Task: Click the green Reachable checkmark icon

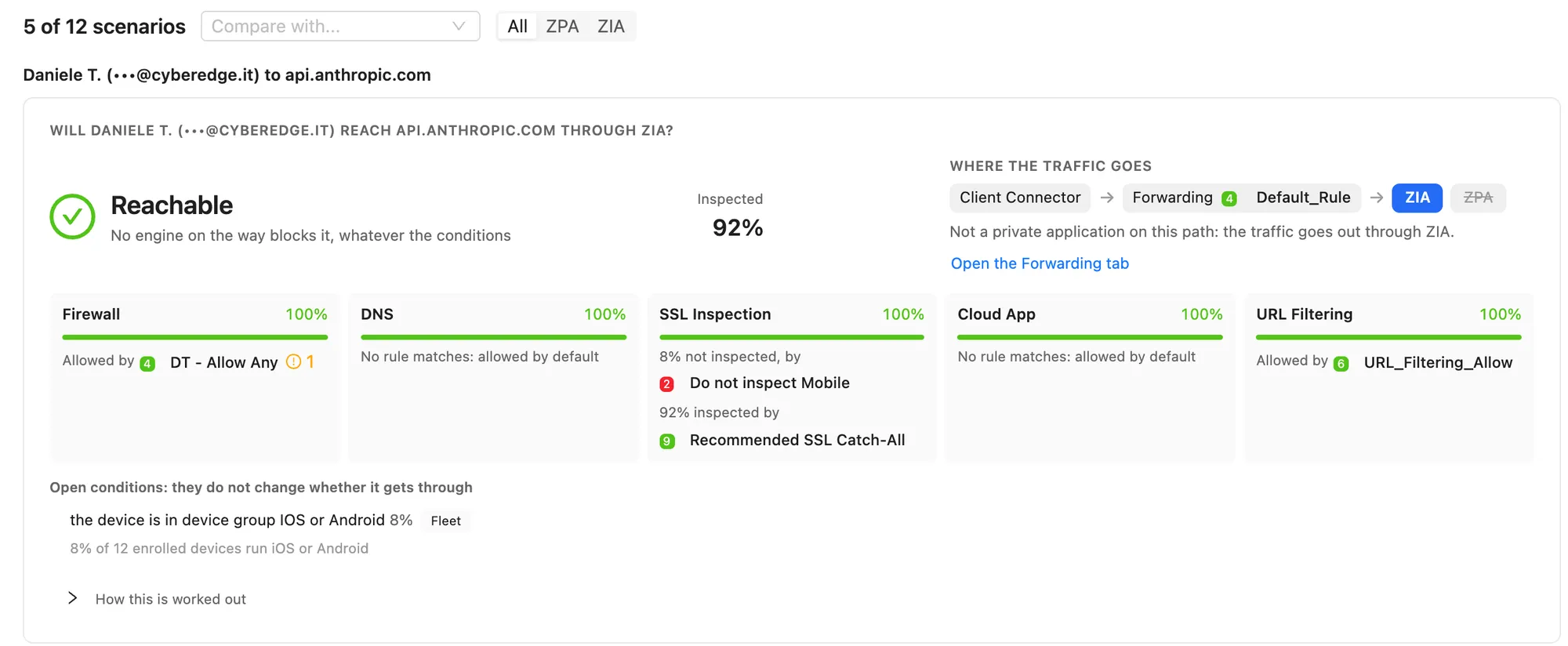Action: 72,216
